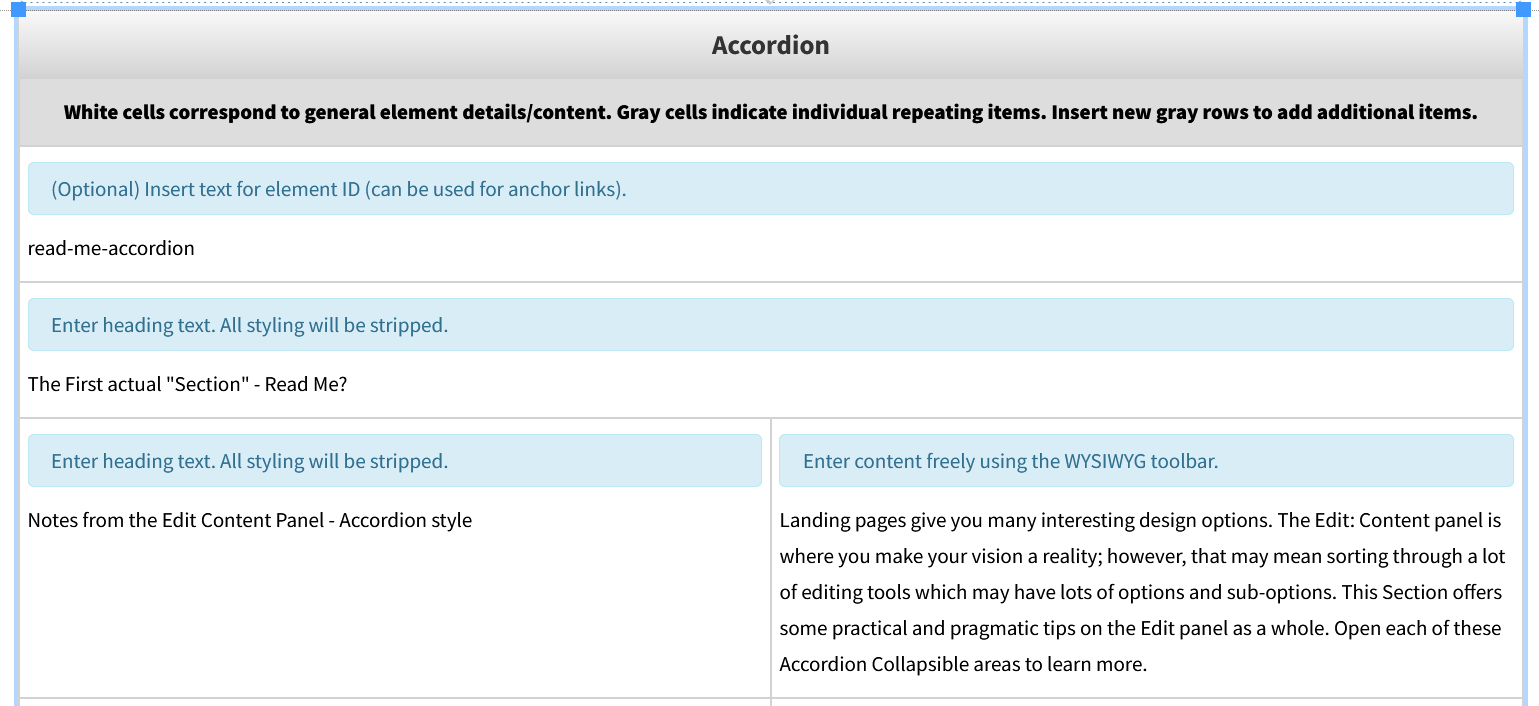Click the optional element ID hint box
Viewport: 1539px width, 706px height.
tap(770, 189)
